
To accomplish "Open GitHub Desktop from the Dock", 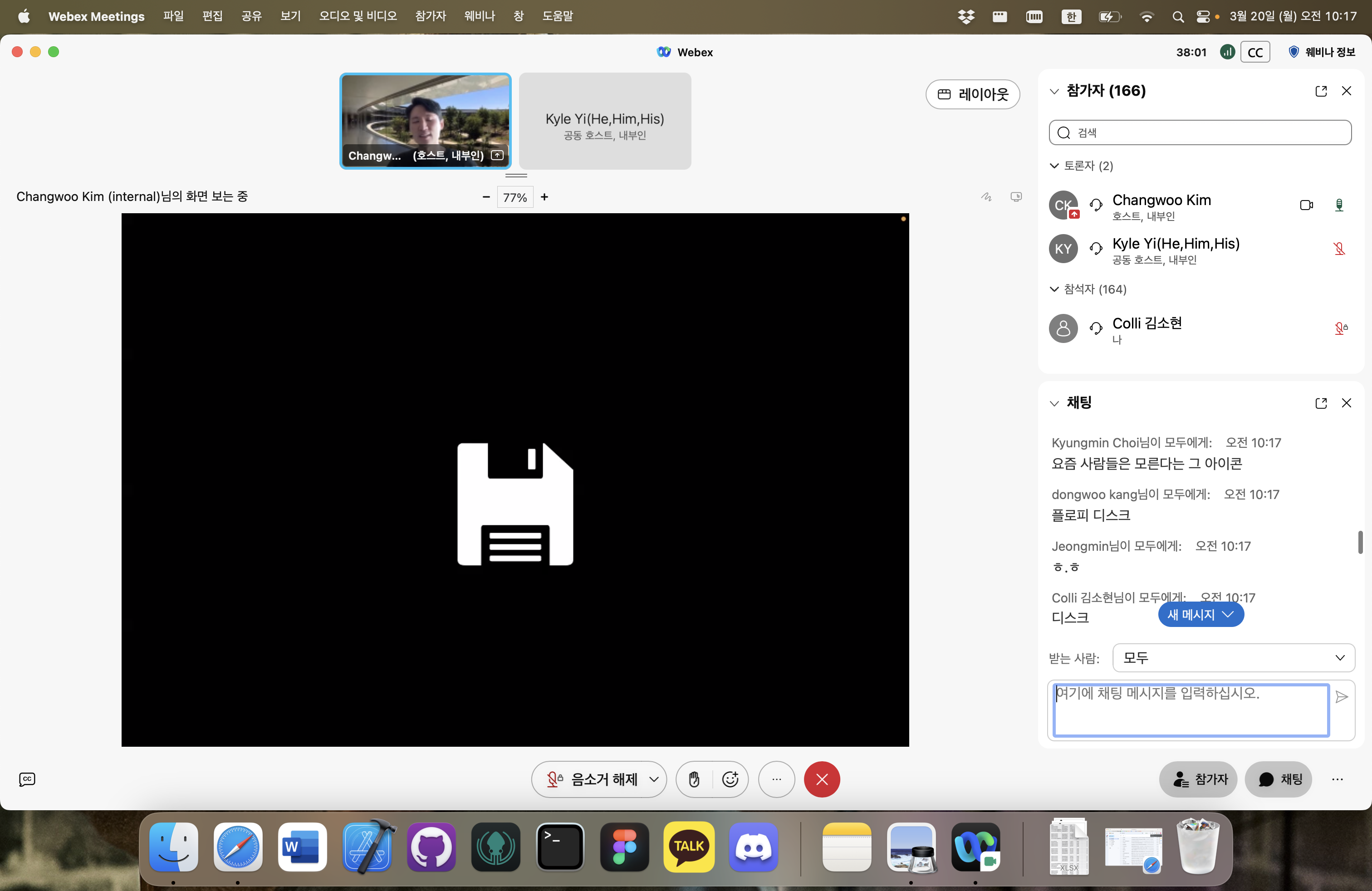I will click(x=431, y=847).
